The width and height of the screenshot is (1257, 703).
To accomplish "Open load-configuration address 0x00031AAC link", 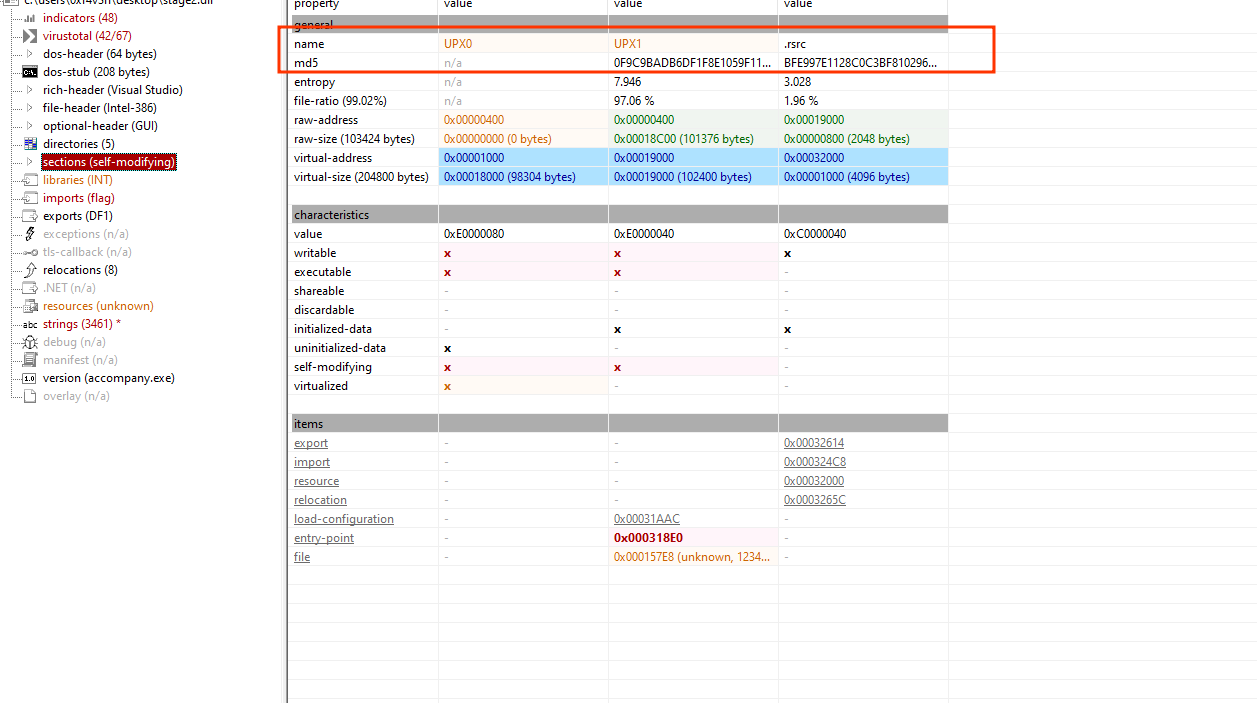I will (646, 519).
